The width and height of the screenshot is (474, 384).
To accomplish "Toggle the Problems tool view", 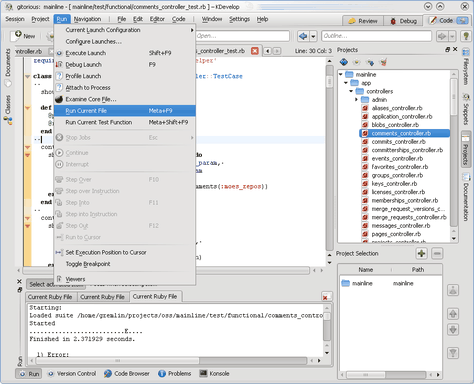I will [175, 374].
